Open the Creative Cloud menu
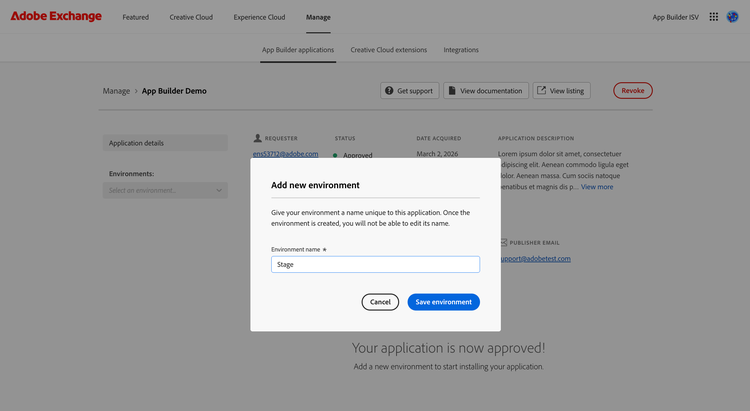Image resolution: width=750 pixels, height=411 pixels. [x=191, y=17]
